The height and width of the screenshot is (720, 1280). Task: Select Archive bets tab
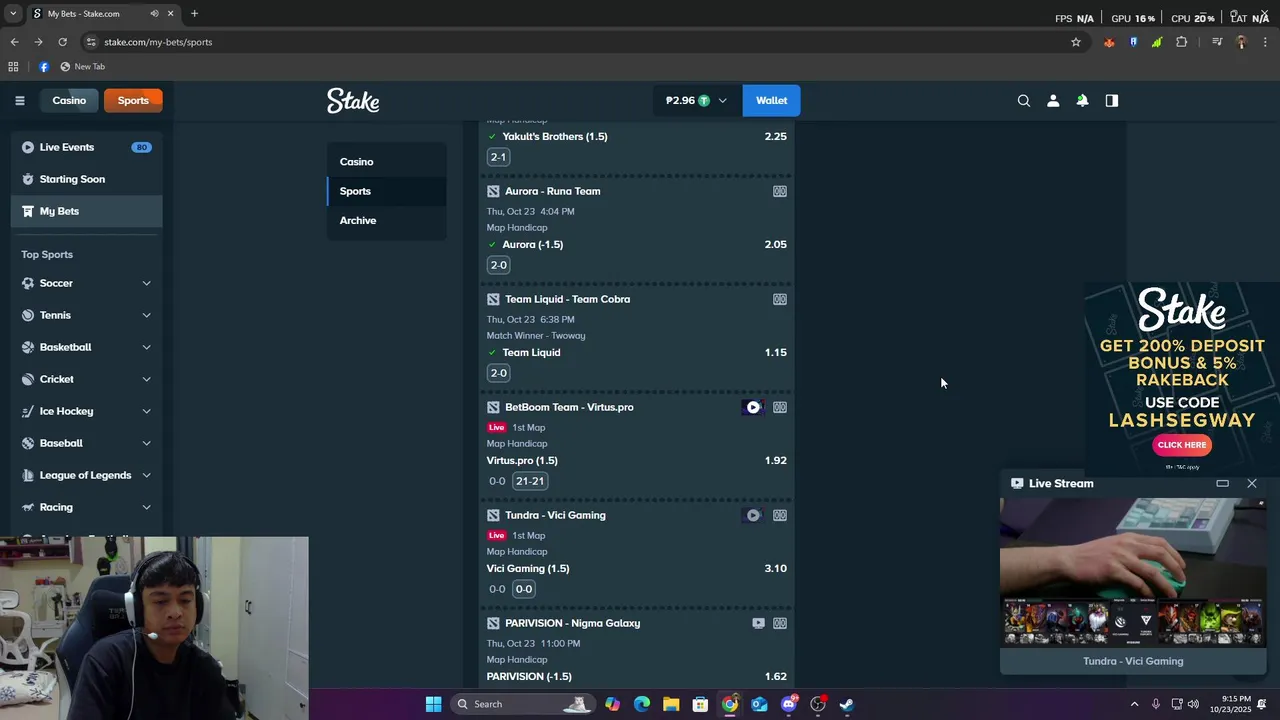386,220
